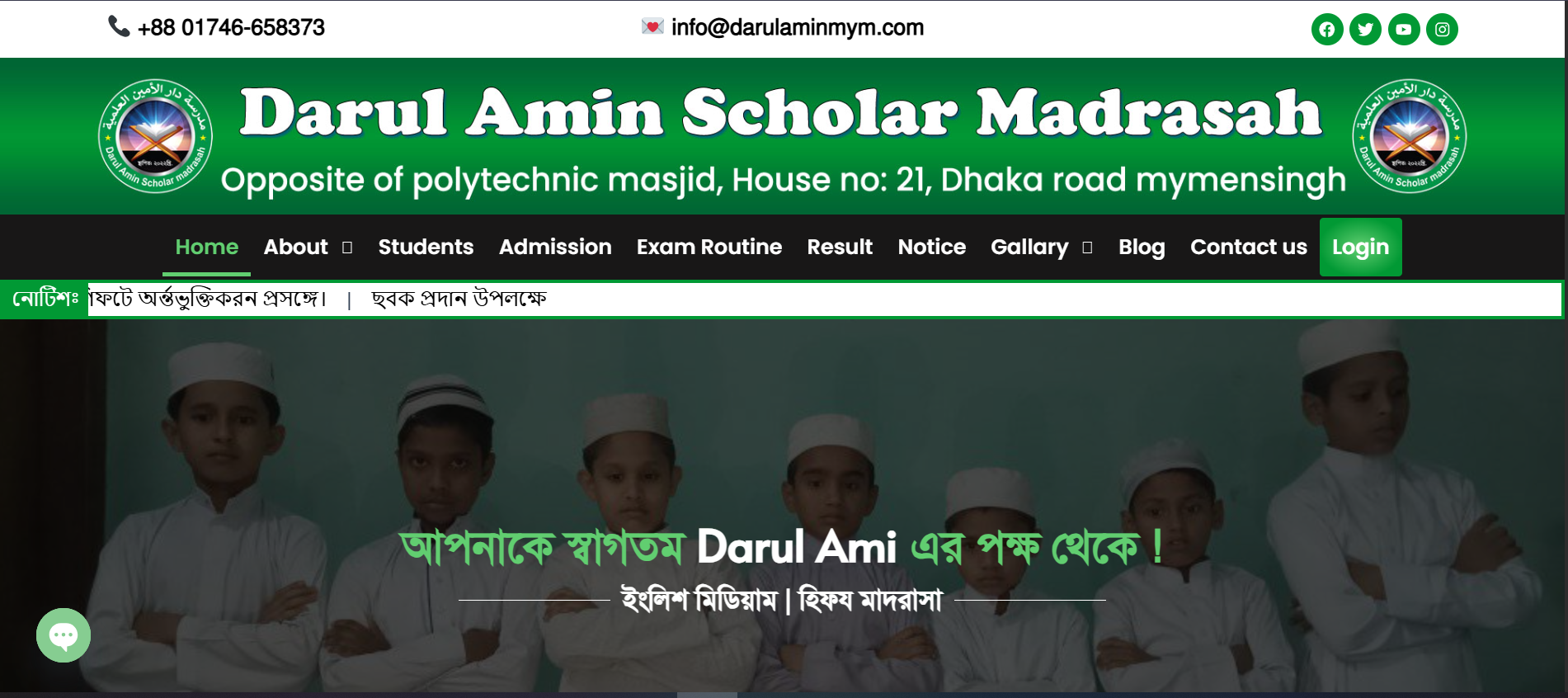Open the Instagram social icon
The width and height of the screenshot is (1568, 698).
click(1442, 30)
